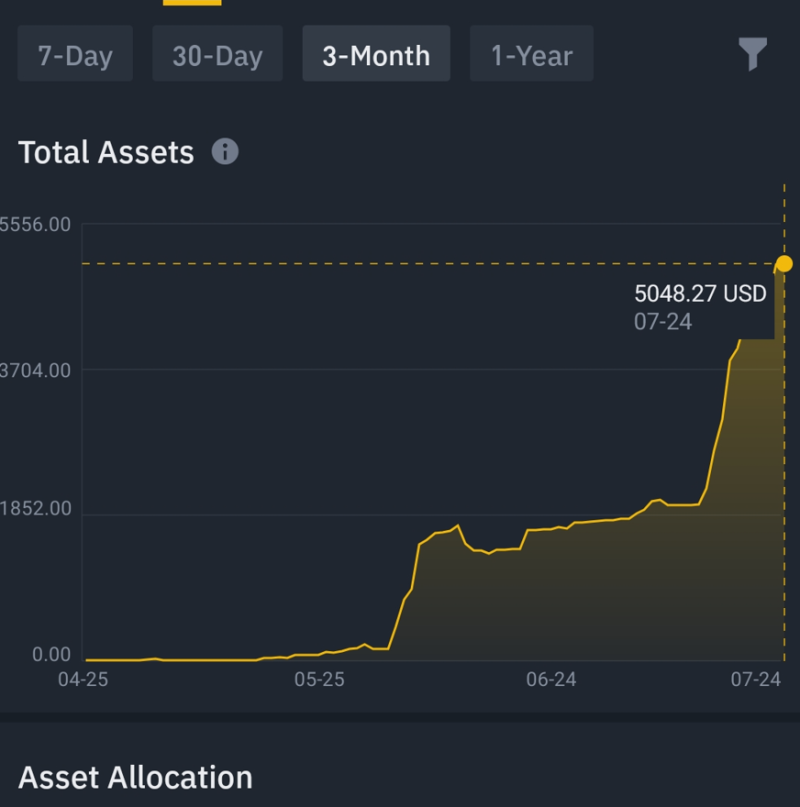Tap the yellow active tab indicator at top
800x807 pixels.
tap(192, 3)
